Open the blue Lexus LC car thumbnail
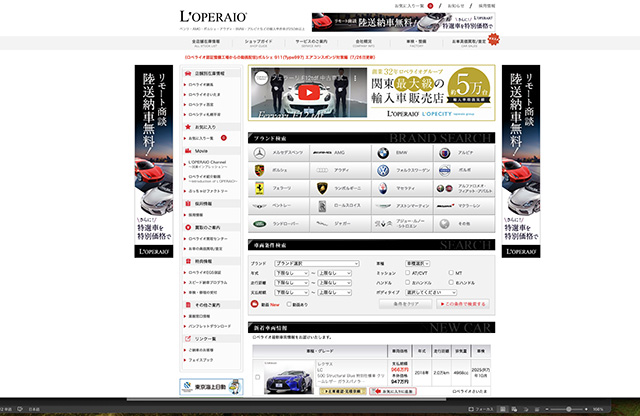This screenshot has height=416, width=640. click(x=289, y=378)
